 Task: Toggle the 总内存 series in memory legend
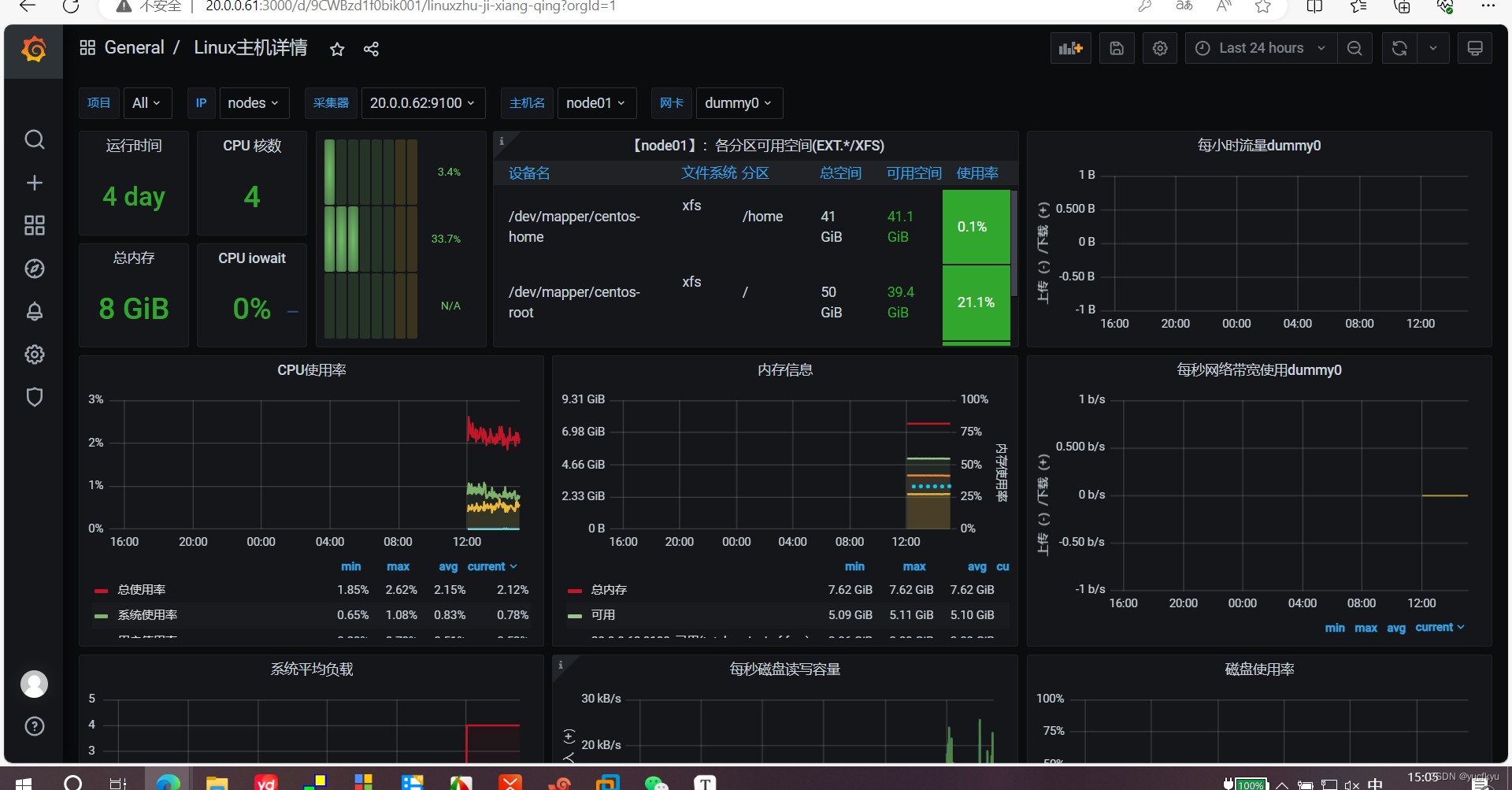(x=609, y=590)
